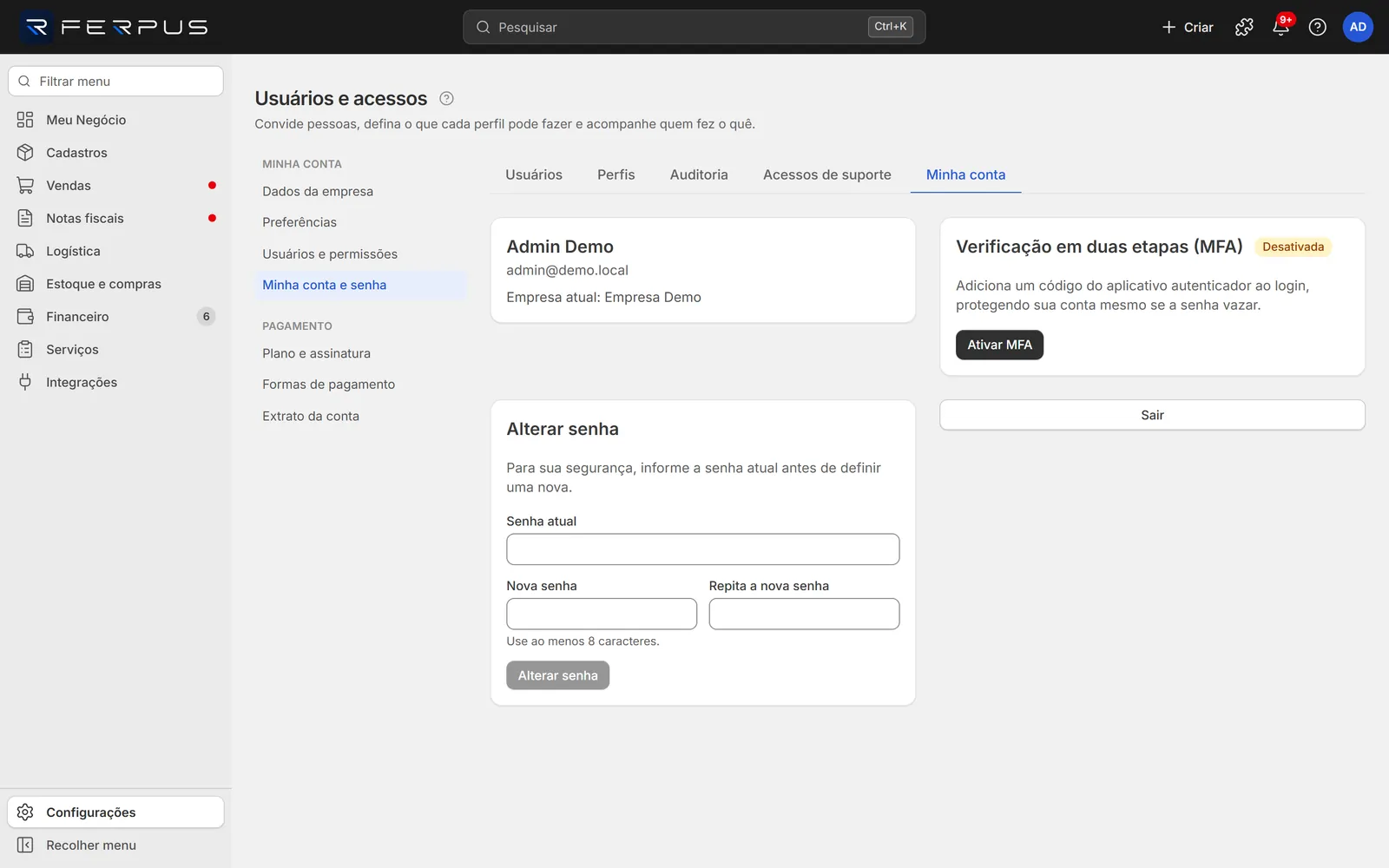
Task: Click the Ferpus logo
Action: pos(115,27)
